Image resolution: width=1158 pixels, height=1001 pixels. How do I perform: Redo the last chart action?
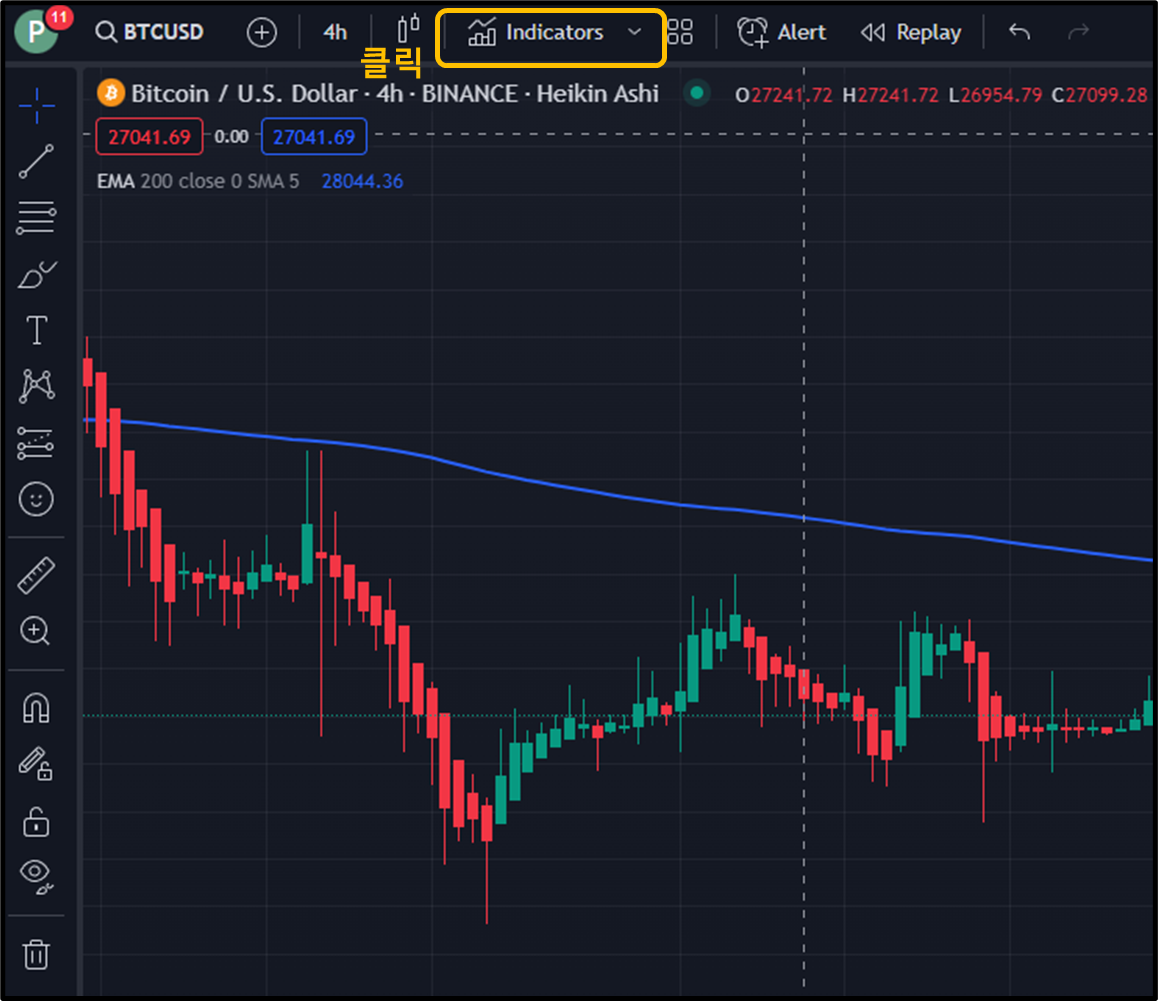pos(1078,32)
